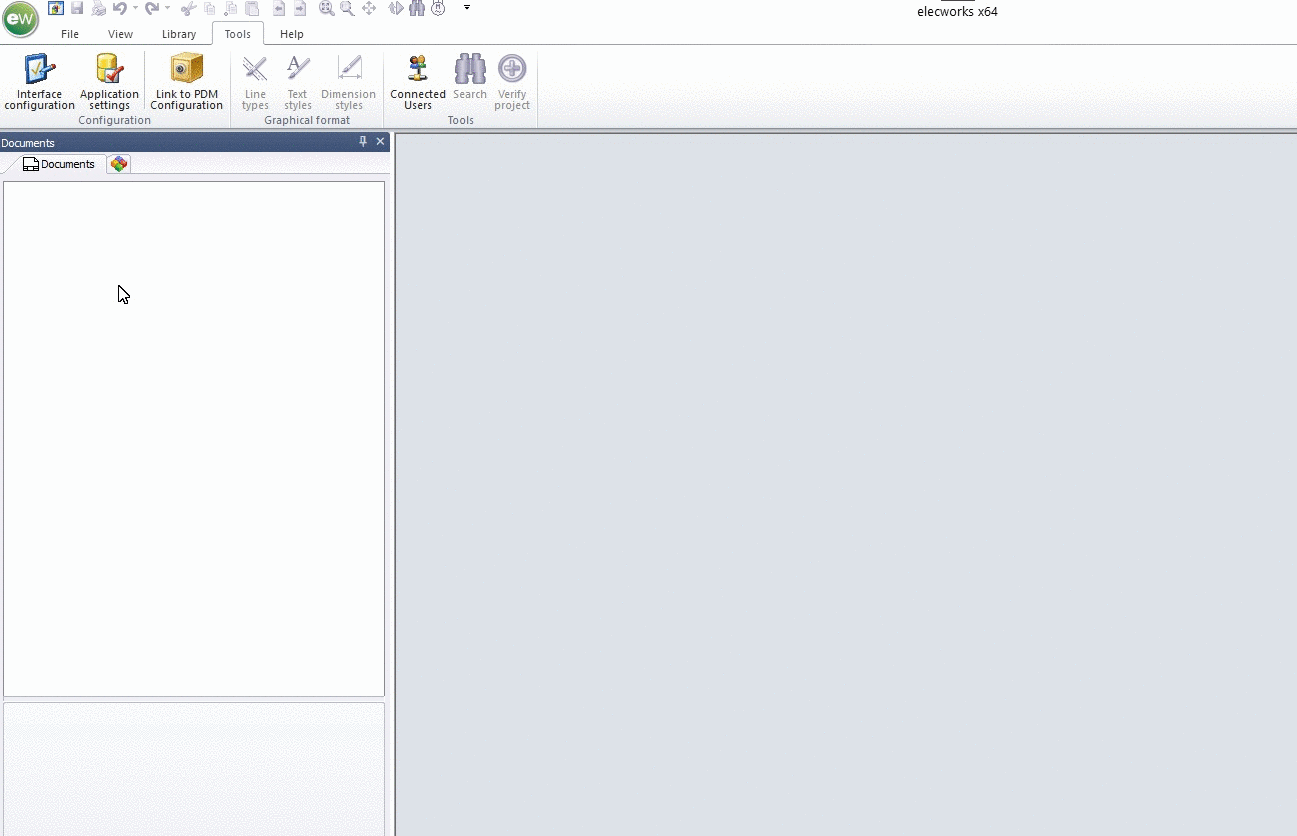Click the Copy icon in quick access toolbar
The image size is (1297, 836).
click(210, 8)
